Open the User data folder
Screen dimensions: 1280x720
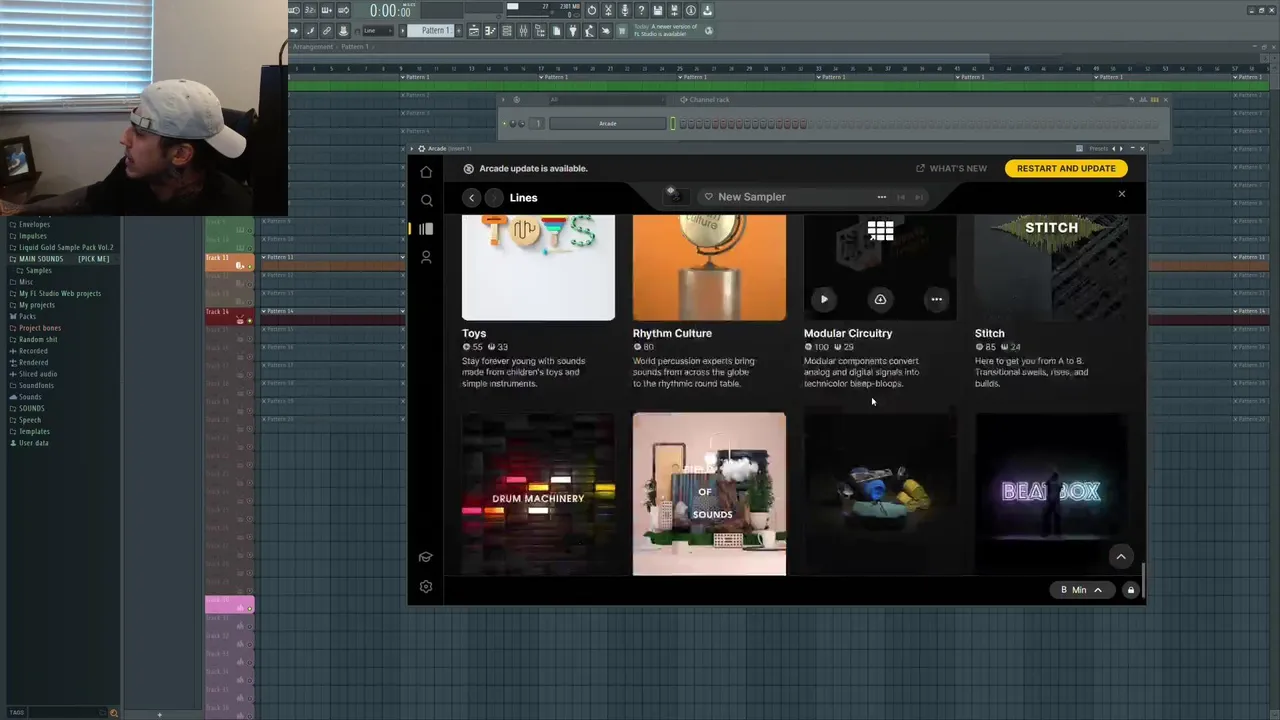pos(33,443)
